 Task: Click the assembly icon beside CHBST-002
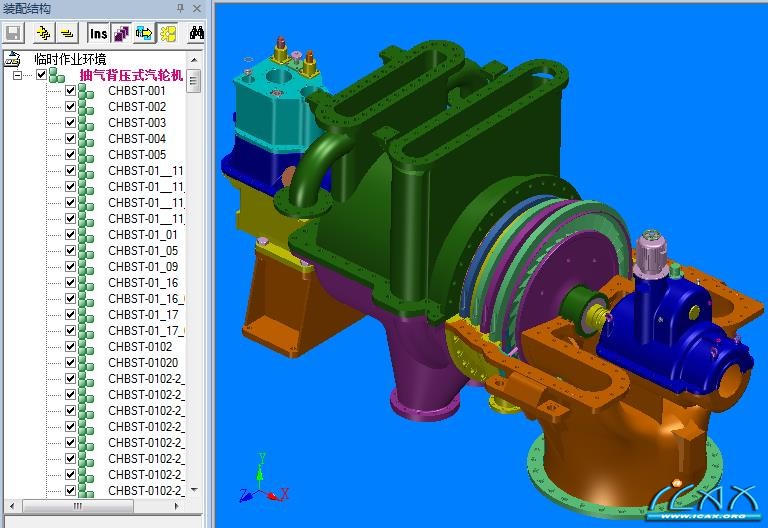tap(86, 107)
